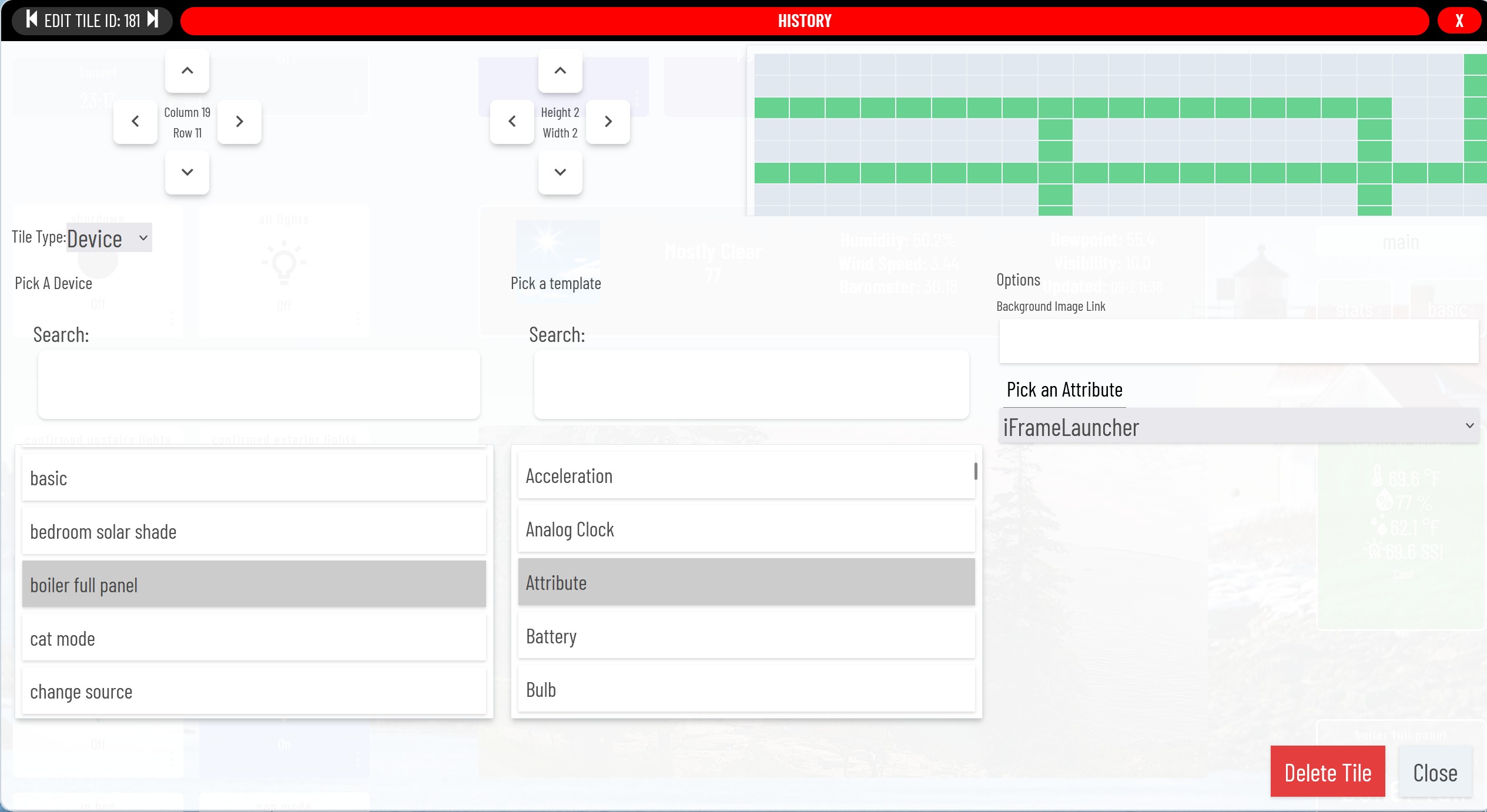Go to next tile with skip-forward icon
The width and height of the screenshot is (1487, 812).
tap(153, 20)
